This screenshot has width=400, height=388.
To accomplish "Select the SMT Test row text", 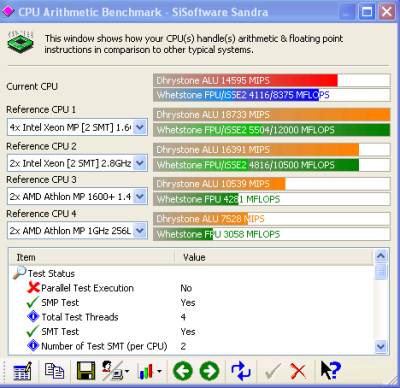I will [x=60, y=331].
